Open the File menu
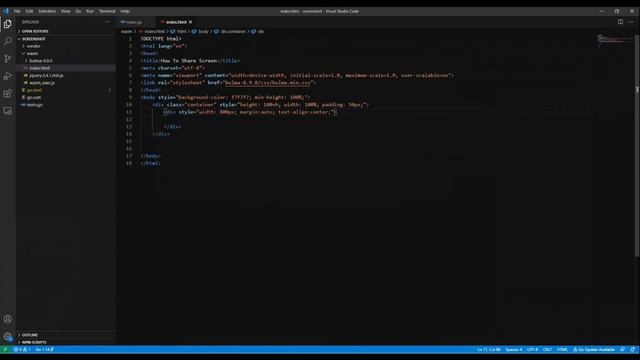640x360 pixels. pyautogui.click(x=17, y=11)
